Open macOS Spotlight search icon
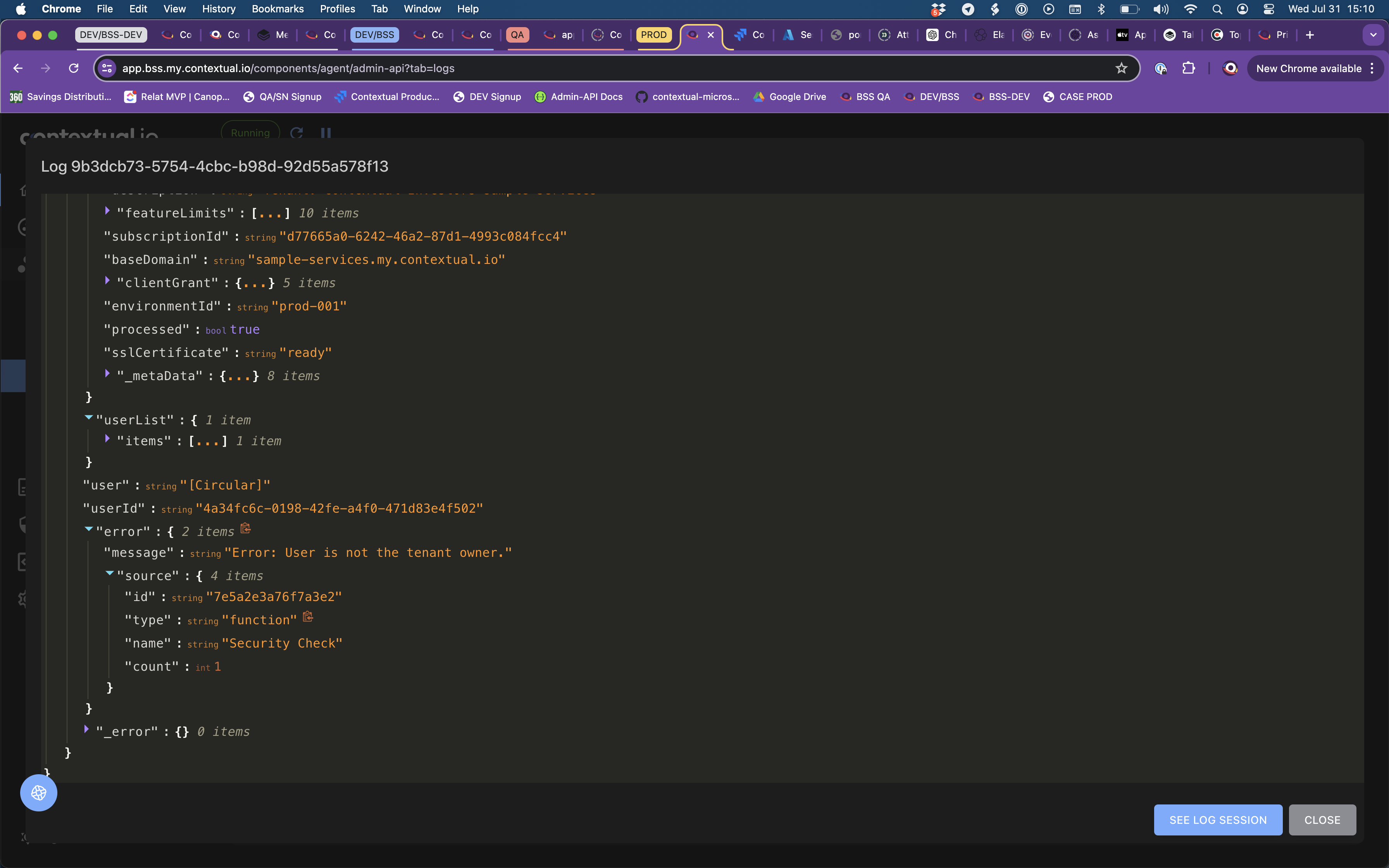This screenshot has width=1389, height=868. pyautogui.click(x=1217, y=9)
